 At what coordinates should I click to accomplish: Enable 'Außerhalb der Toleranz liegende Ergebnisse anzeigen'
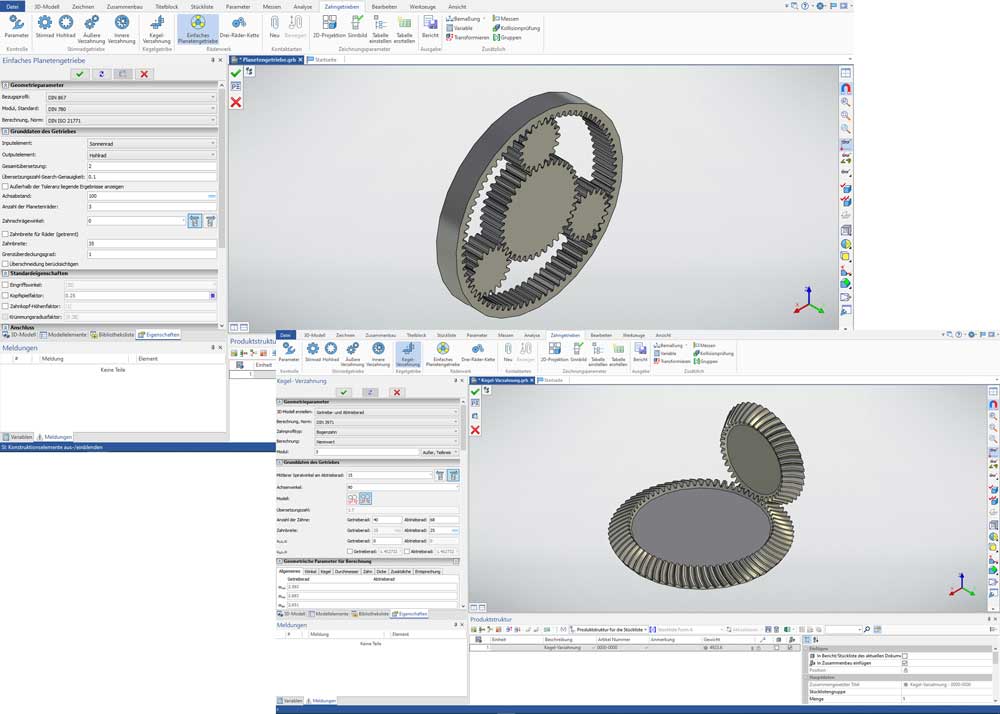[x=5, y=187]
